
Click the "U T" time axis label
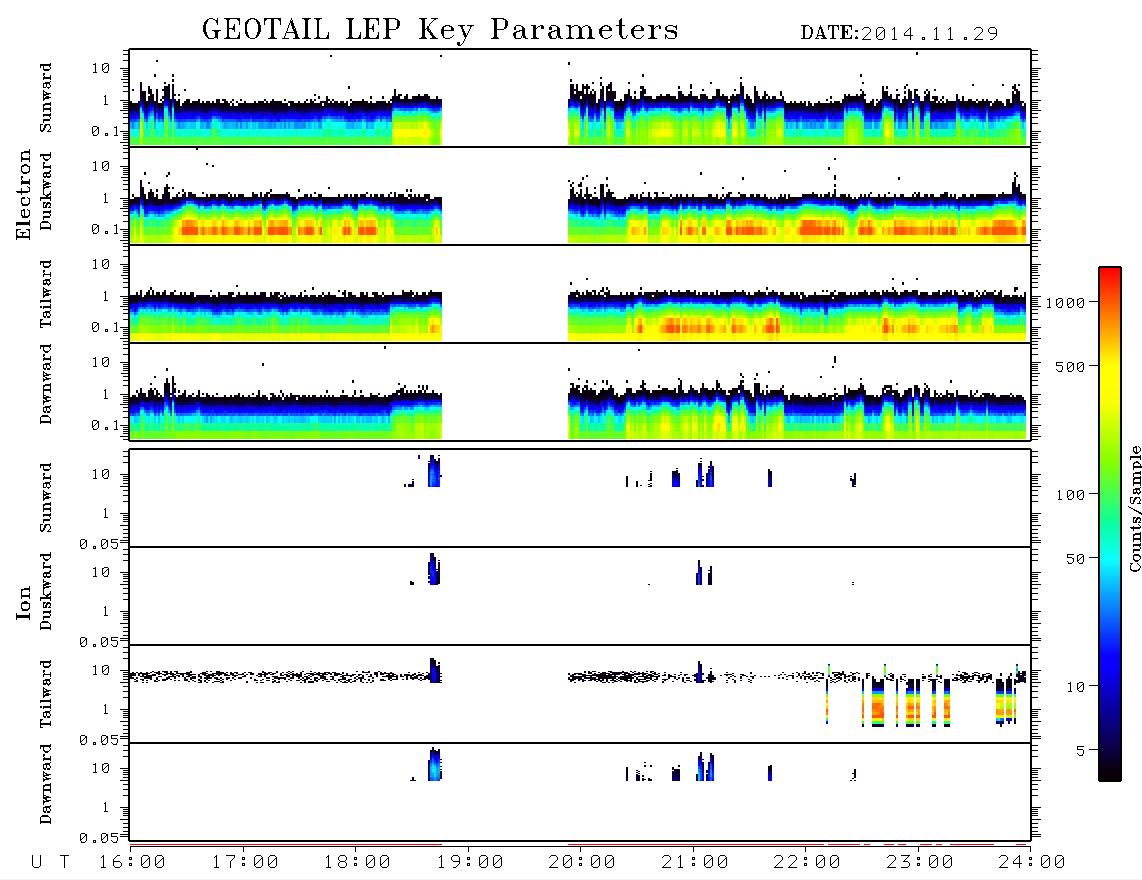click(50, 863)
